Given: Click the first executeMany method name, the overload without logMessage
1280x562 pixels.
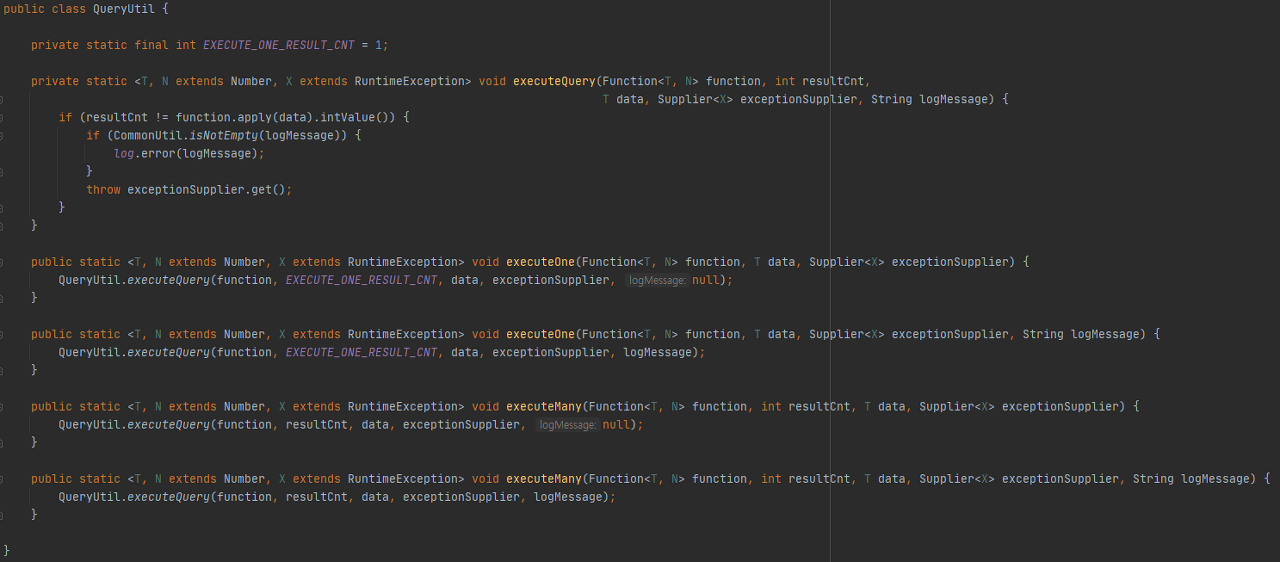Looking at the screenshot, I should tap(544, 406).
